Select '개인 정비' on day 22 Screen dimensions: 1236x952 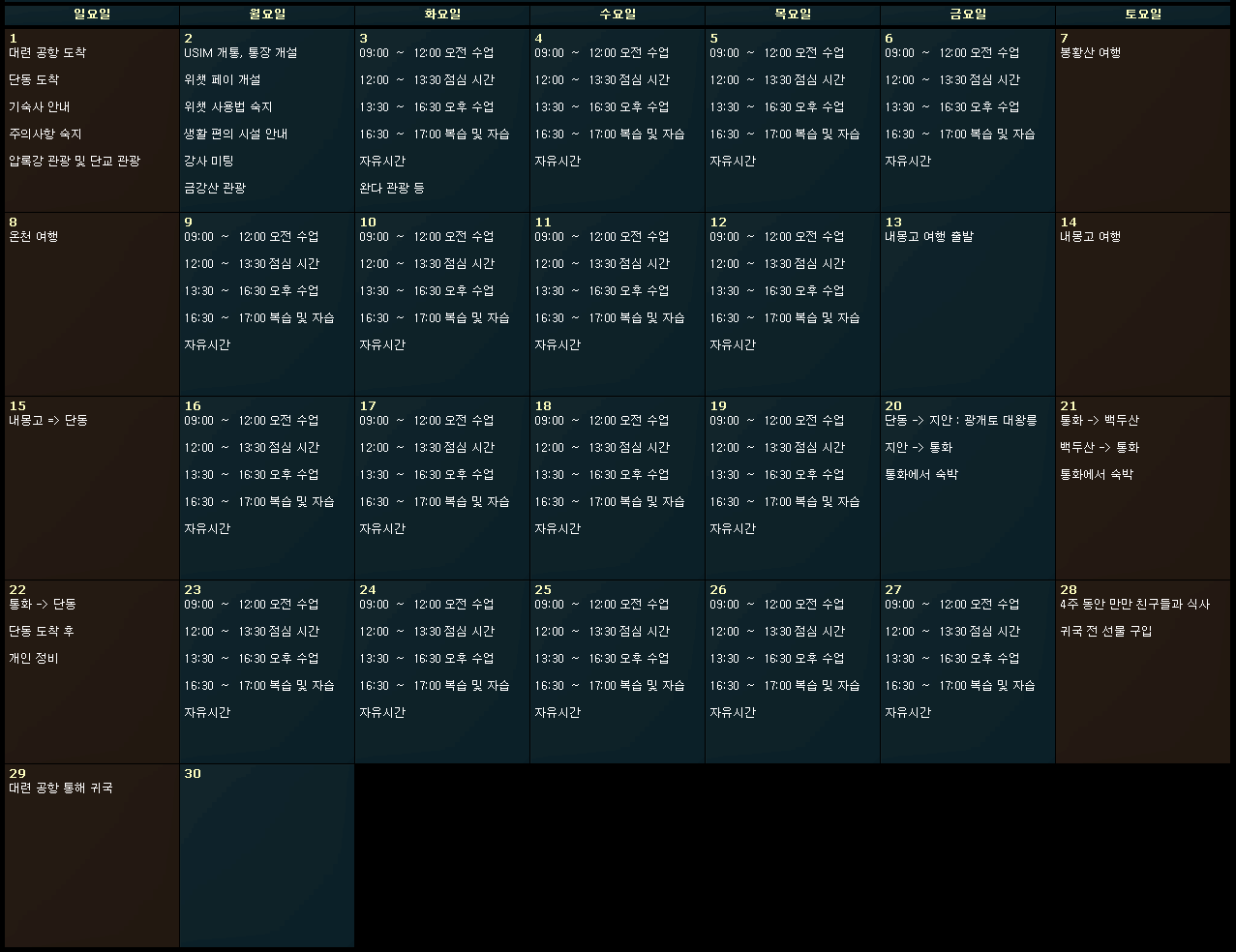tap(34, 659)
